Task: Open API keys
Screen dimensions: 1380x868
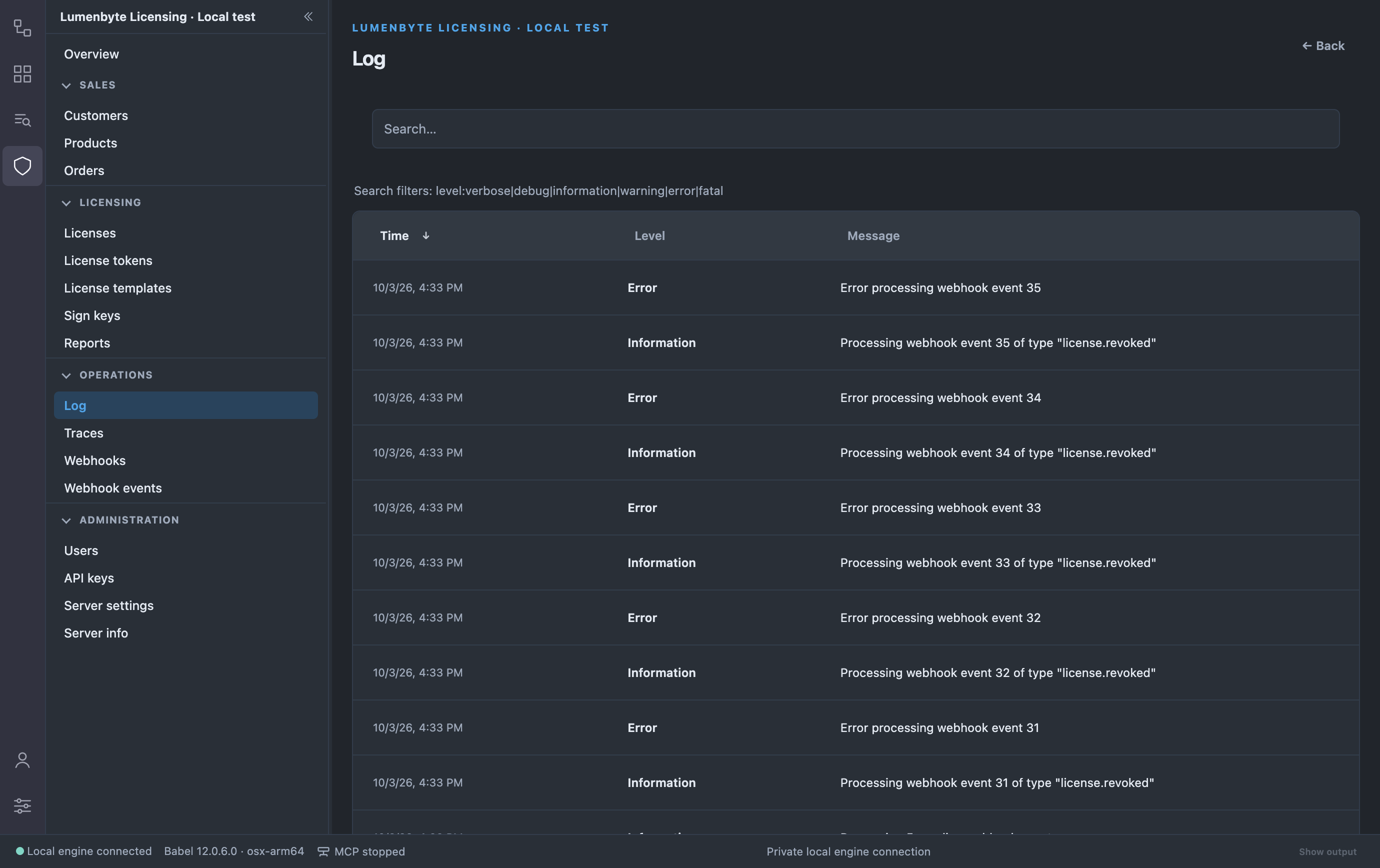Action: 185,578
